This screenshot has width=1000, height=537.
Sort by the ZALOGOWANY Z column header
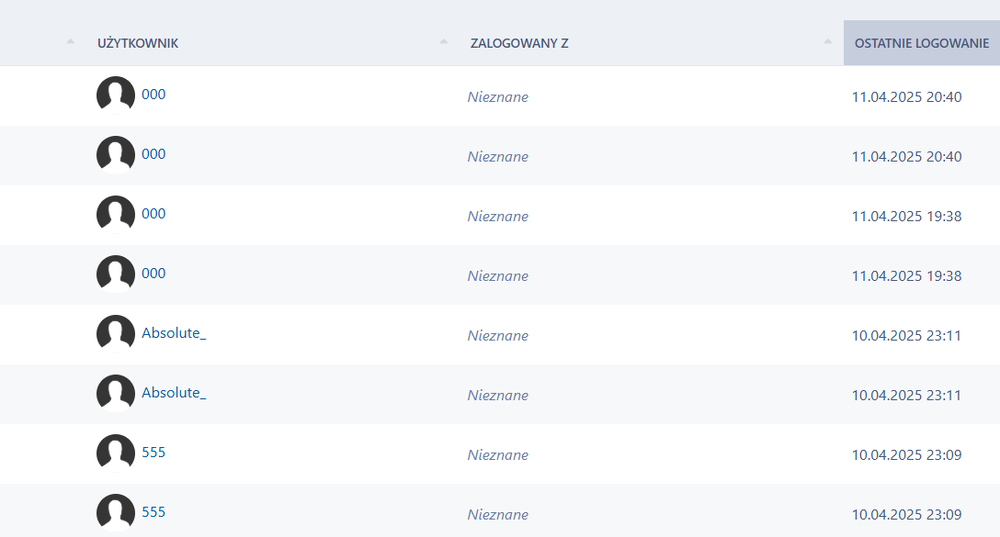pyautogui.click(x=519, y=43)
